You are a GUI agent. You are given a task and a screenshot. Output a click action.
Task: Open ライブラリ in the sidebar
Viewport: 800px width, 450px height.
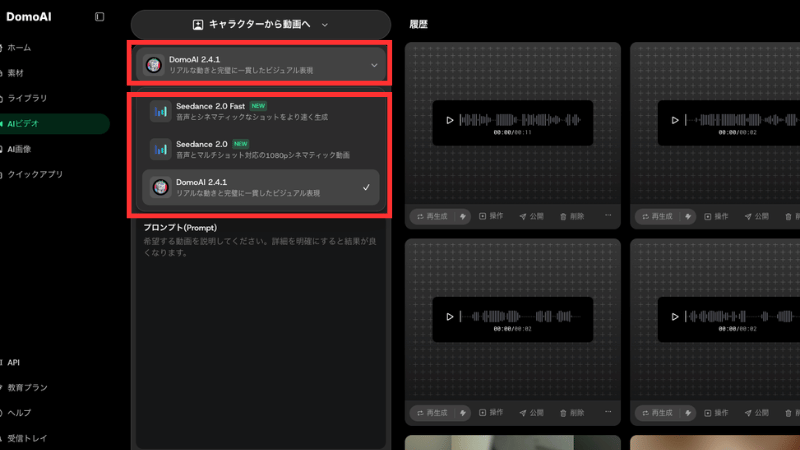tap(27, 98)
